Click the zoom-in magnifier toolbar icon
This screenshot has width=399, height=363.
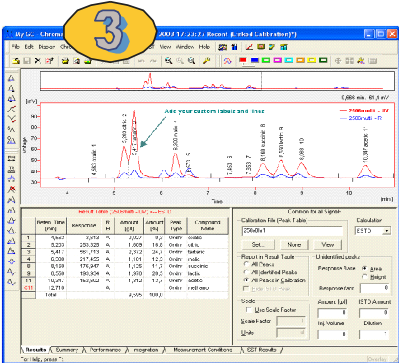pos(169,61)
